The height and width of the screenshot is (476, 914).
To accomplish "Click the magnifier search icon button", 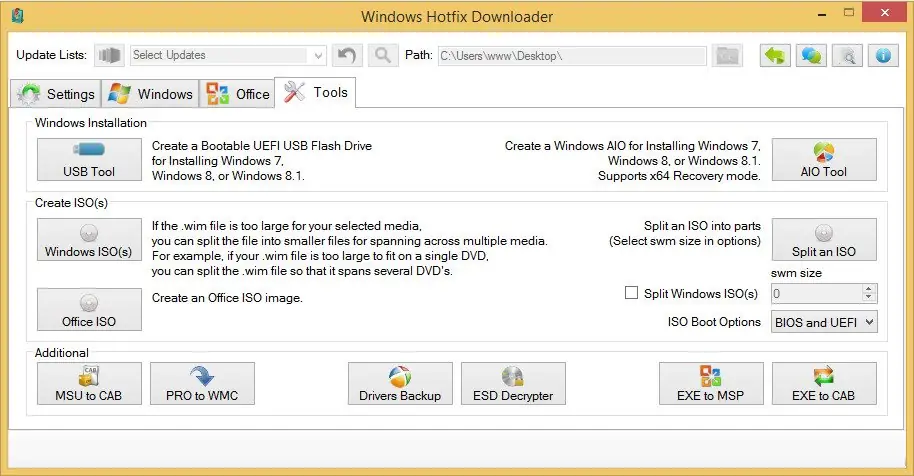I will click(x=383, y=55).
